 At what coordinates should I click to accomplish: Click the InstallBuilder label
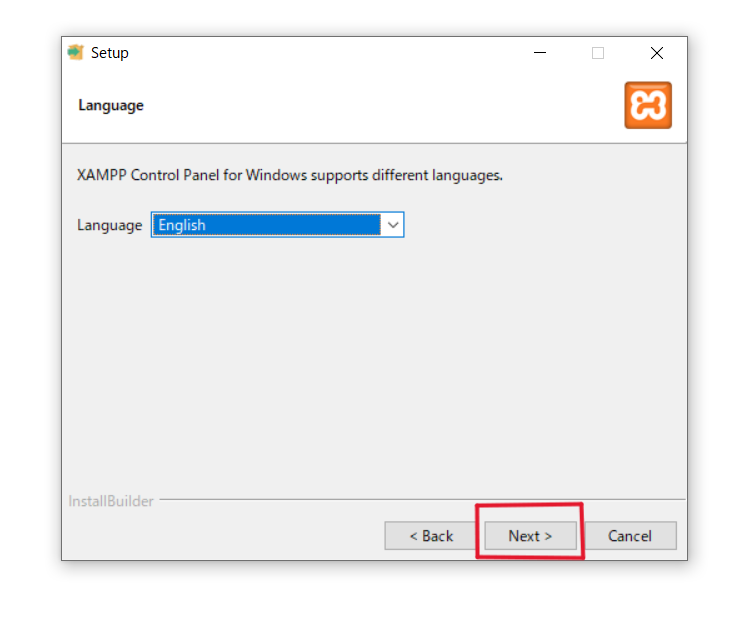111,501
